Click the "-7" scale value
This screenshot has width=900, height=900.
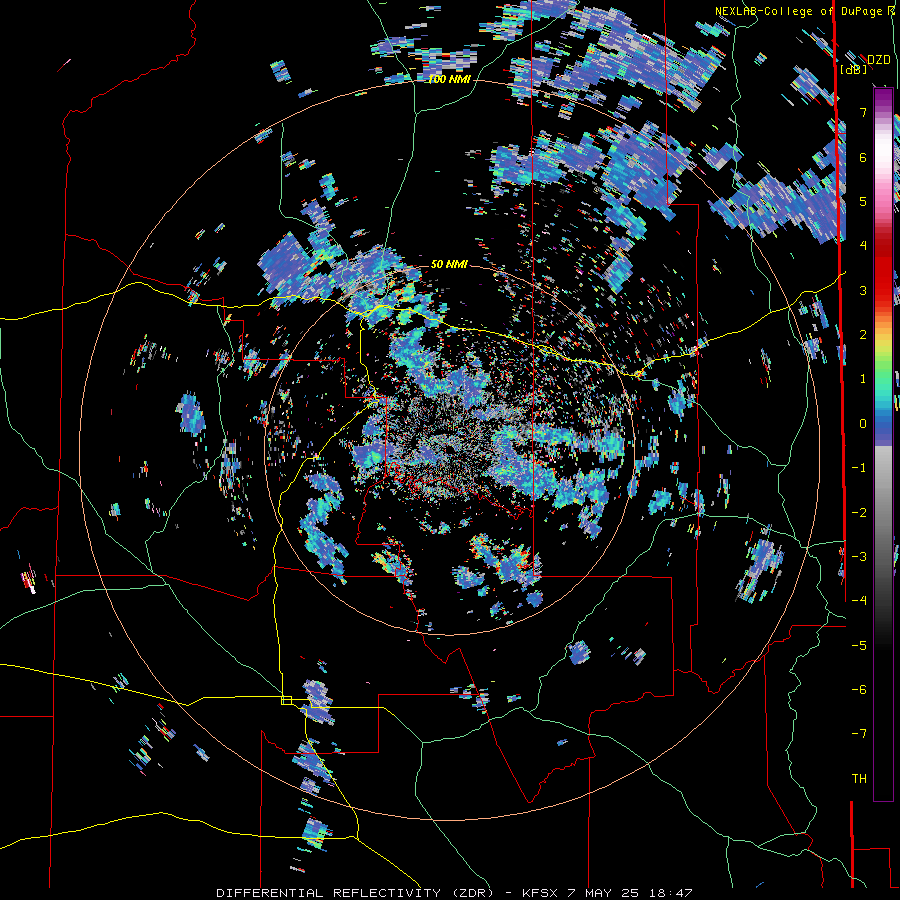tap(859, 734)
